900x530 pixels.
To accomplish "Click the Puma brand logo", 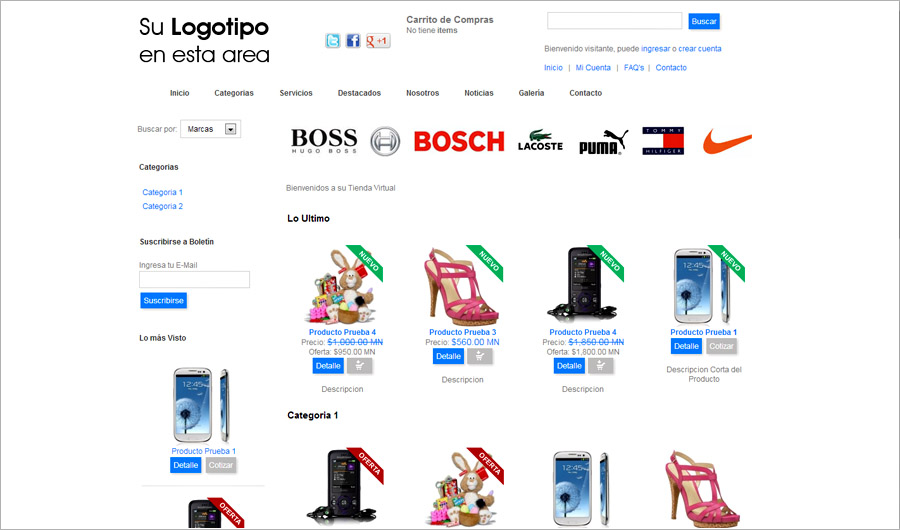I will point(603,142).
